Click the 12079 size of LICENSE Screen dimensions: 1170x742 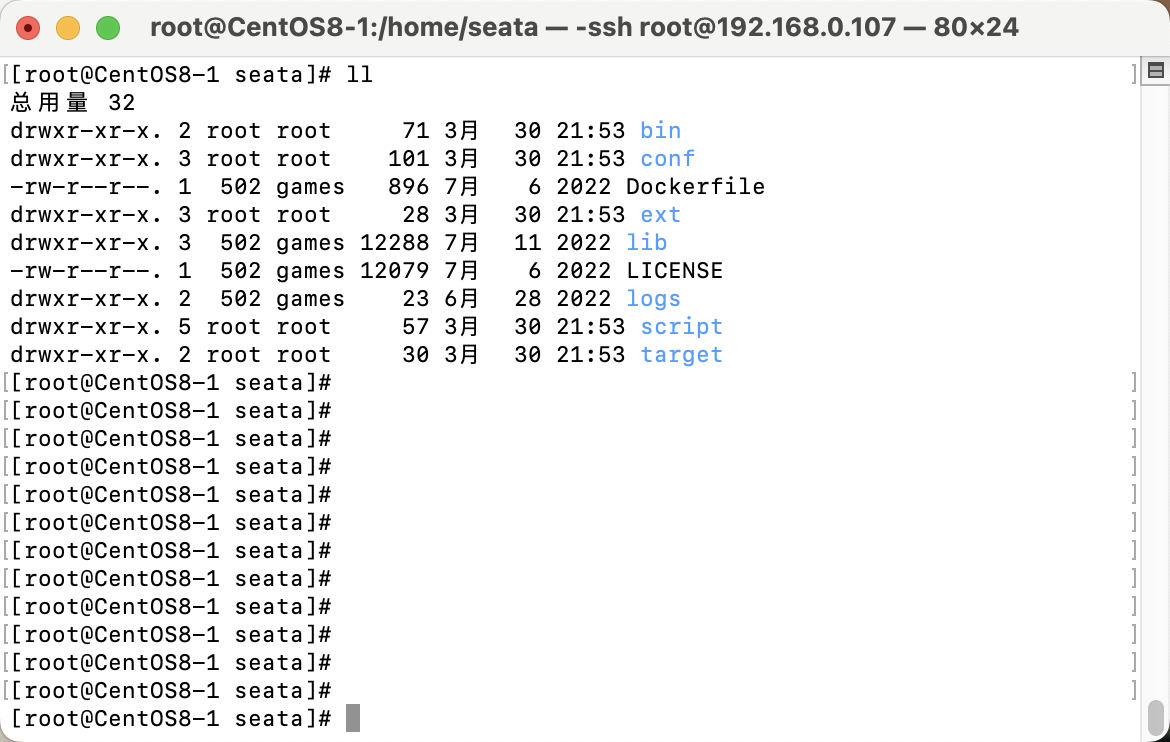(395, 271)
